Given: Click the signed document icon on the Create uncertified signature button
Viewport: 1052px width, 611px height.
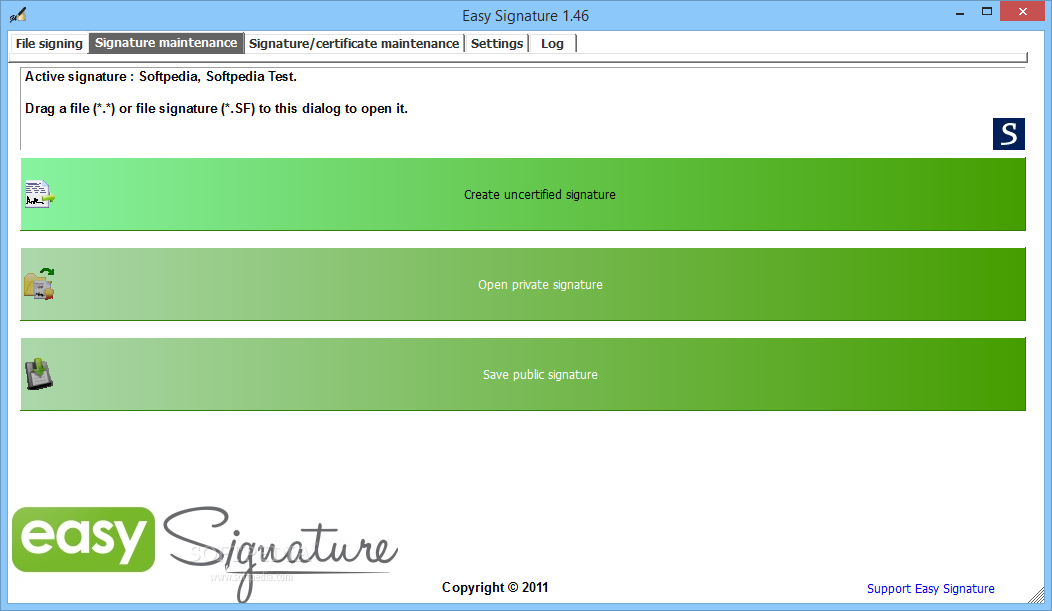Looking at the screenshot, I should (x=40, y=194).
